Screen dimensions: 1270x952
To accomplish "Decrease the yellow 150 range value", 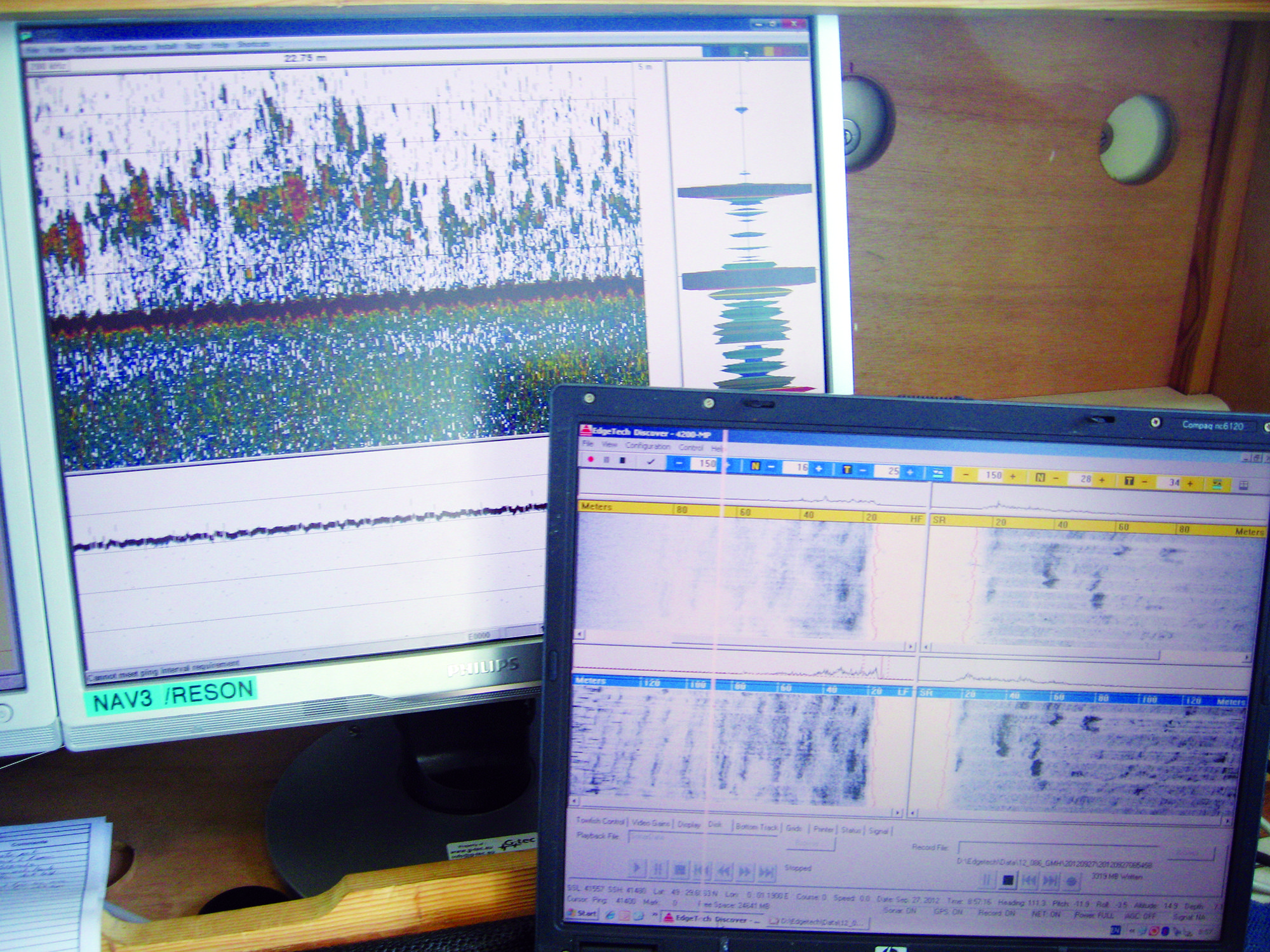I will 966,475.
